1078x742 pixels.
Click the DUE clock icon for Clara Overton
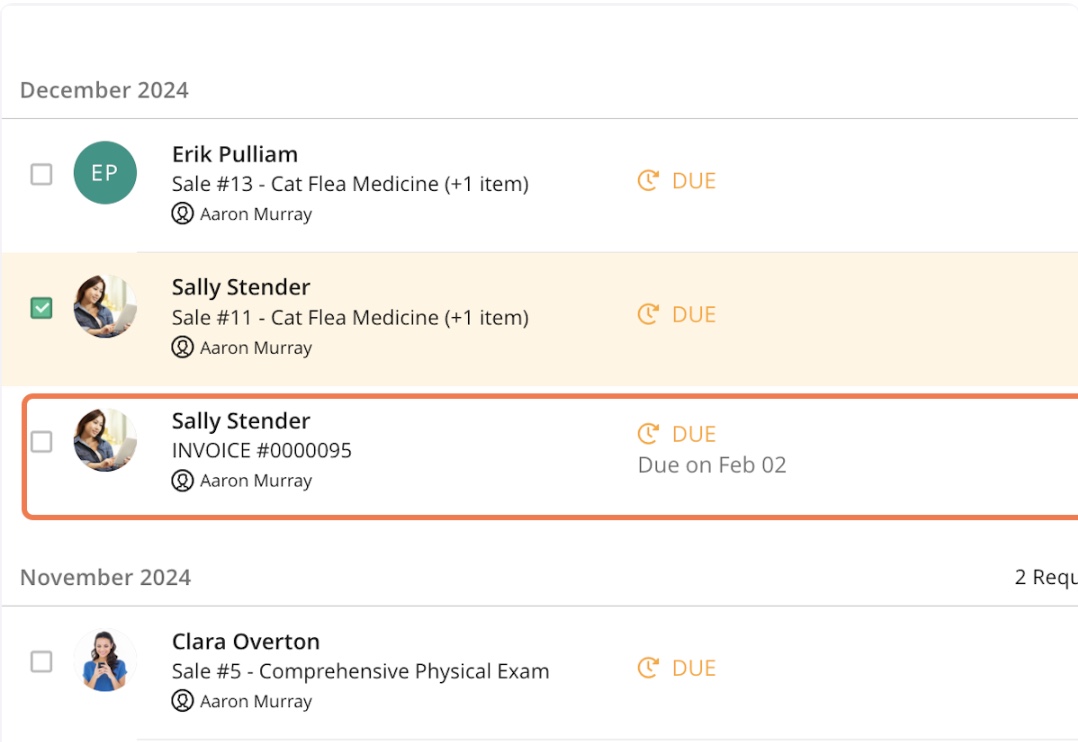coord(649,668)
